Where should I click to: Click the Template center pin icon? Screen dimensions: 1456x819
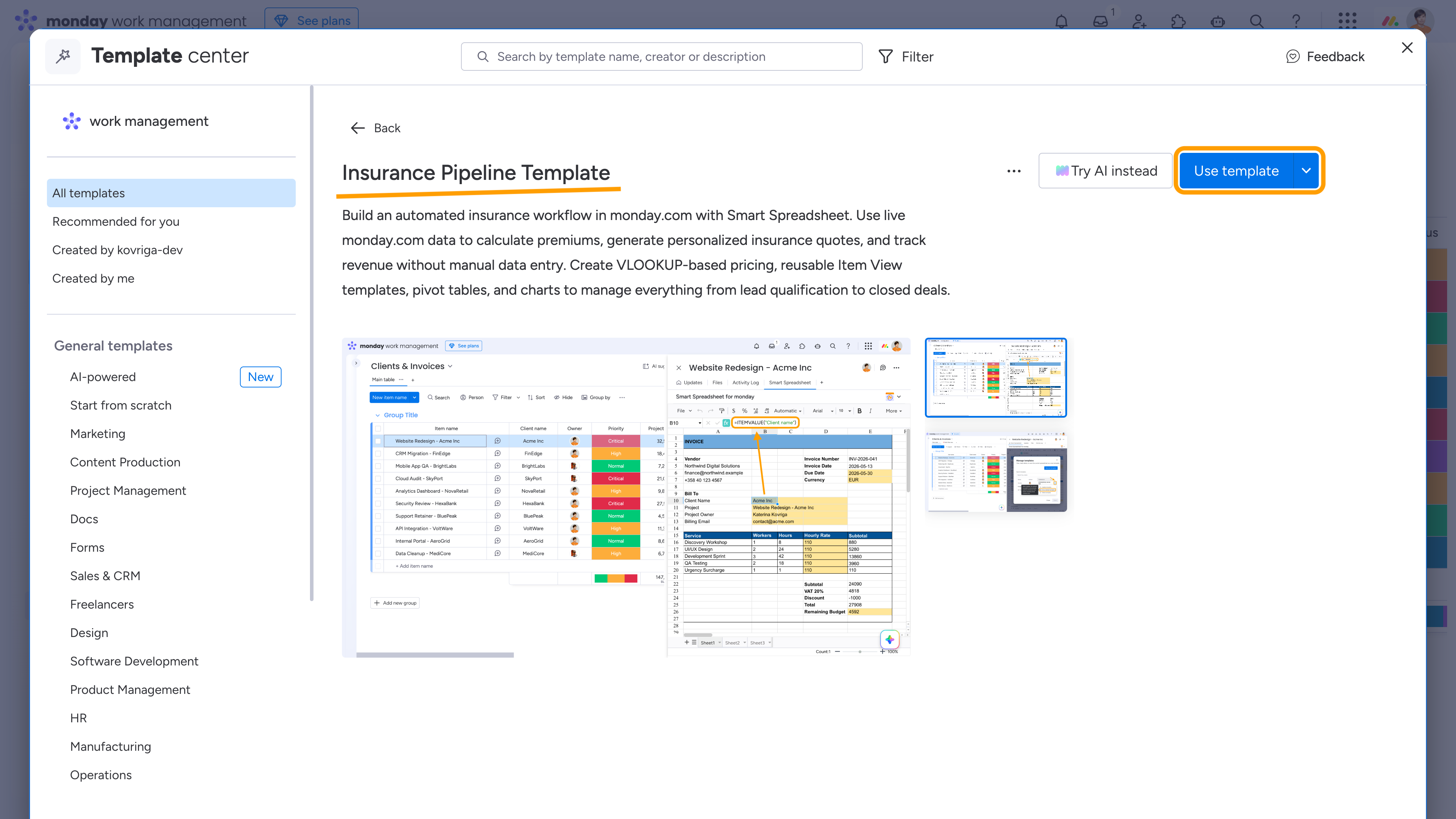tap(63, 56)
